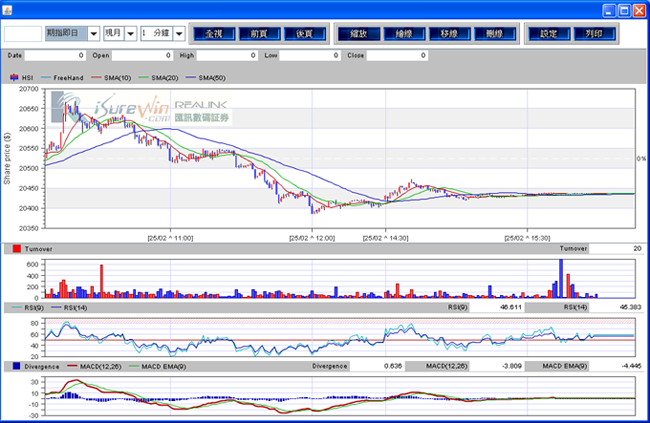Click the SMA(50) legend entry
This screenshot has width=650, height=423.
[x=206, y=78]
